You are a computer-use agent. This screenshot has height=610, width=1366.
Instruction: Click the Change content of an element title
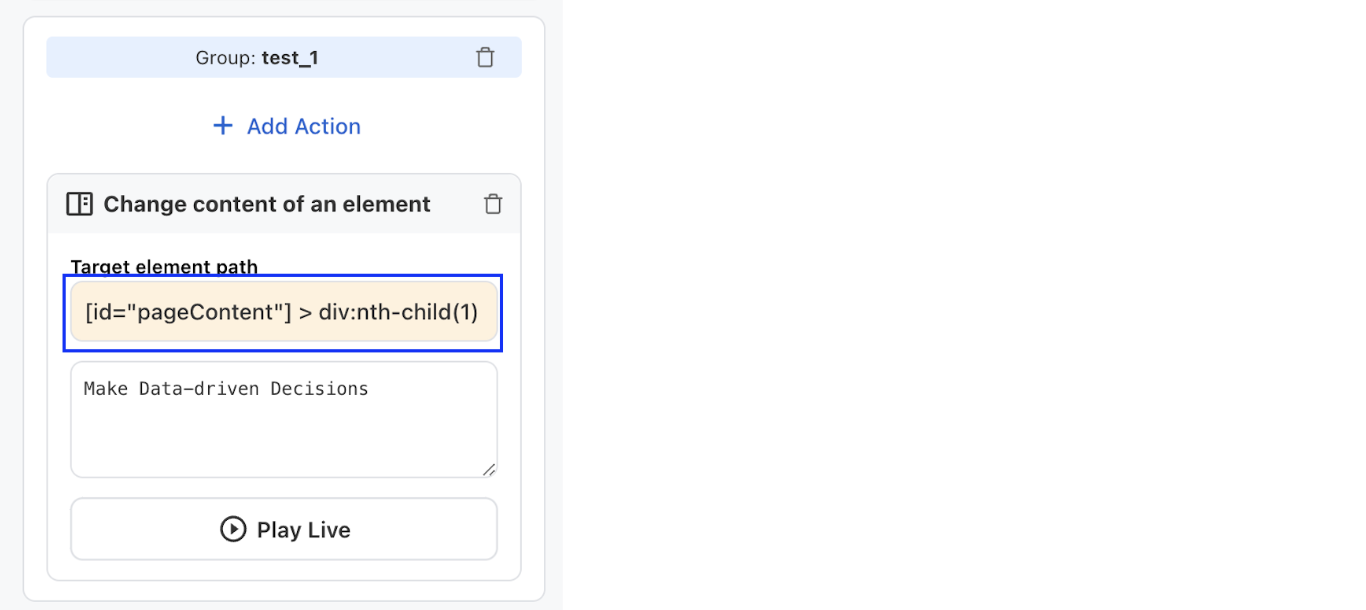[x=267, y=204]
